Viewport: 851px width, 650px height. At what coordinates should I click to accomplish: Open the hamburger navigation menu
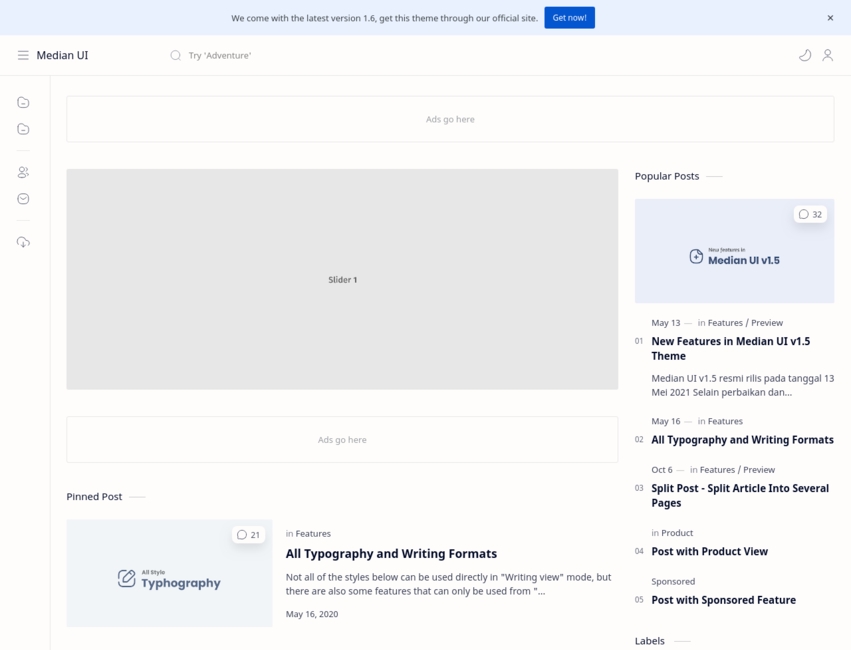[x=23, y=55]
